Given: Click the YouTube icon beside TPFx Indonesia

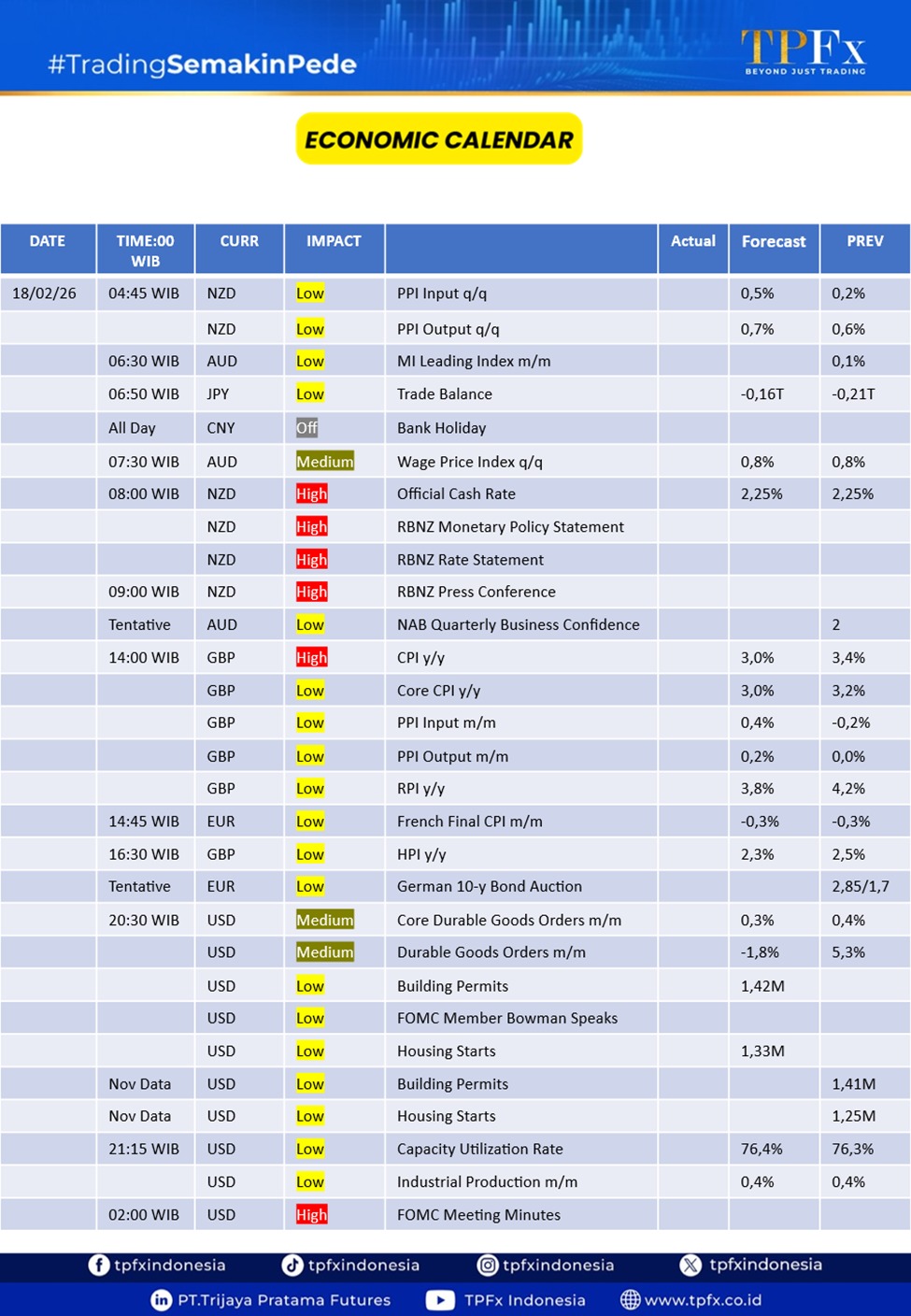Looking at the screenshot, I should pos(440,1300).
